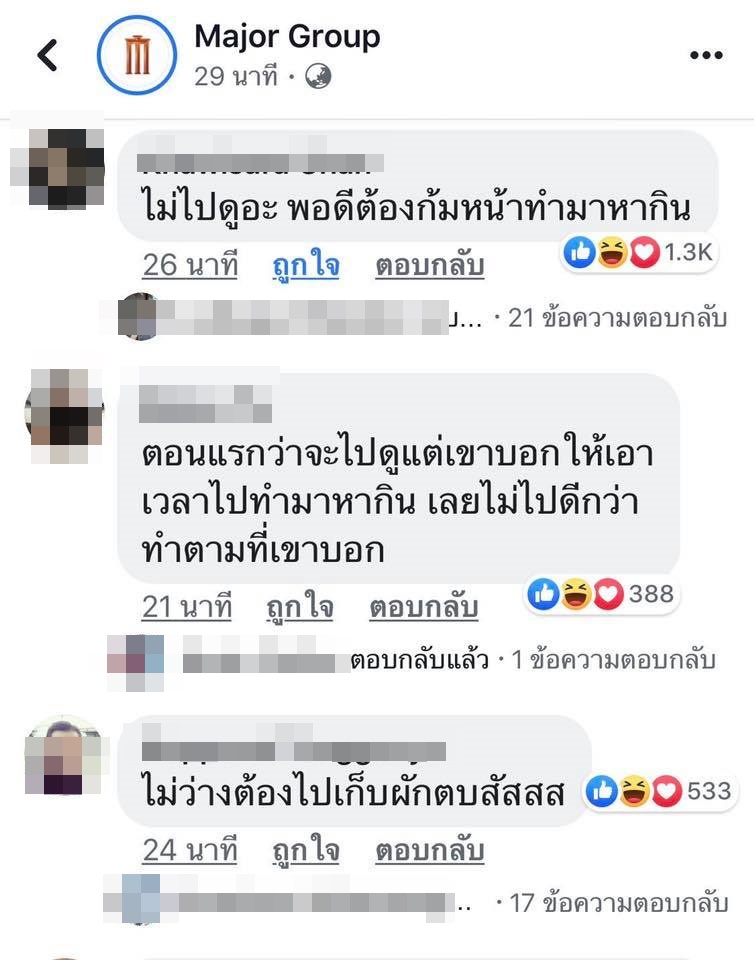
Task: Toggle ถูกใจ on the 21 นาที comment
Action: [300, 607]
